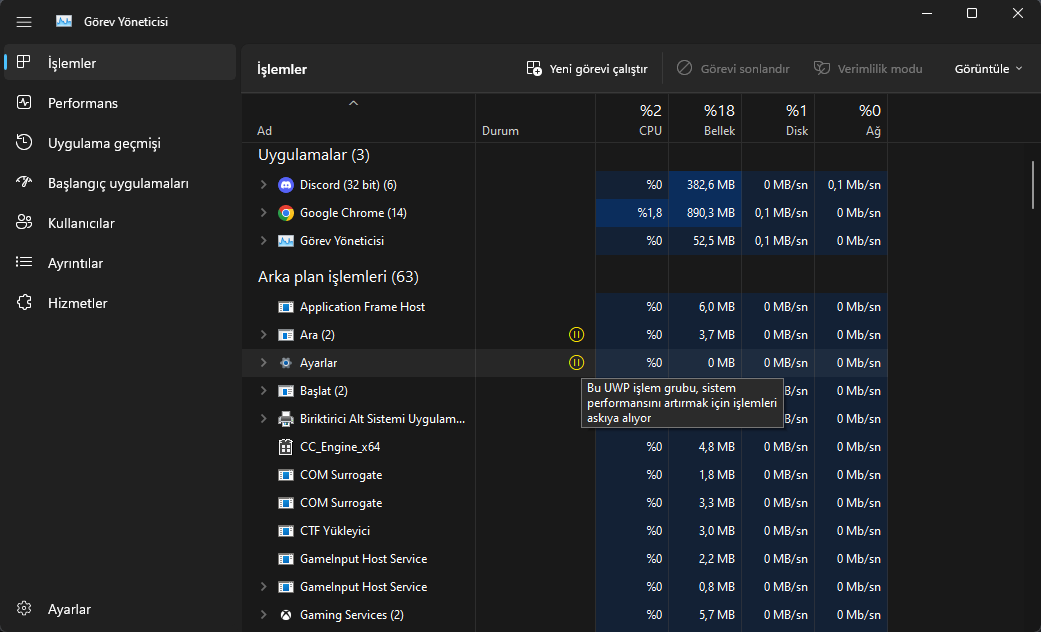Expand the Discord (32 bit) process group
The width and height of the screenshot is (1041, 632).
pos(264,185)
